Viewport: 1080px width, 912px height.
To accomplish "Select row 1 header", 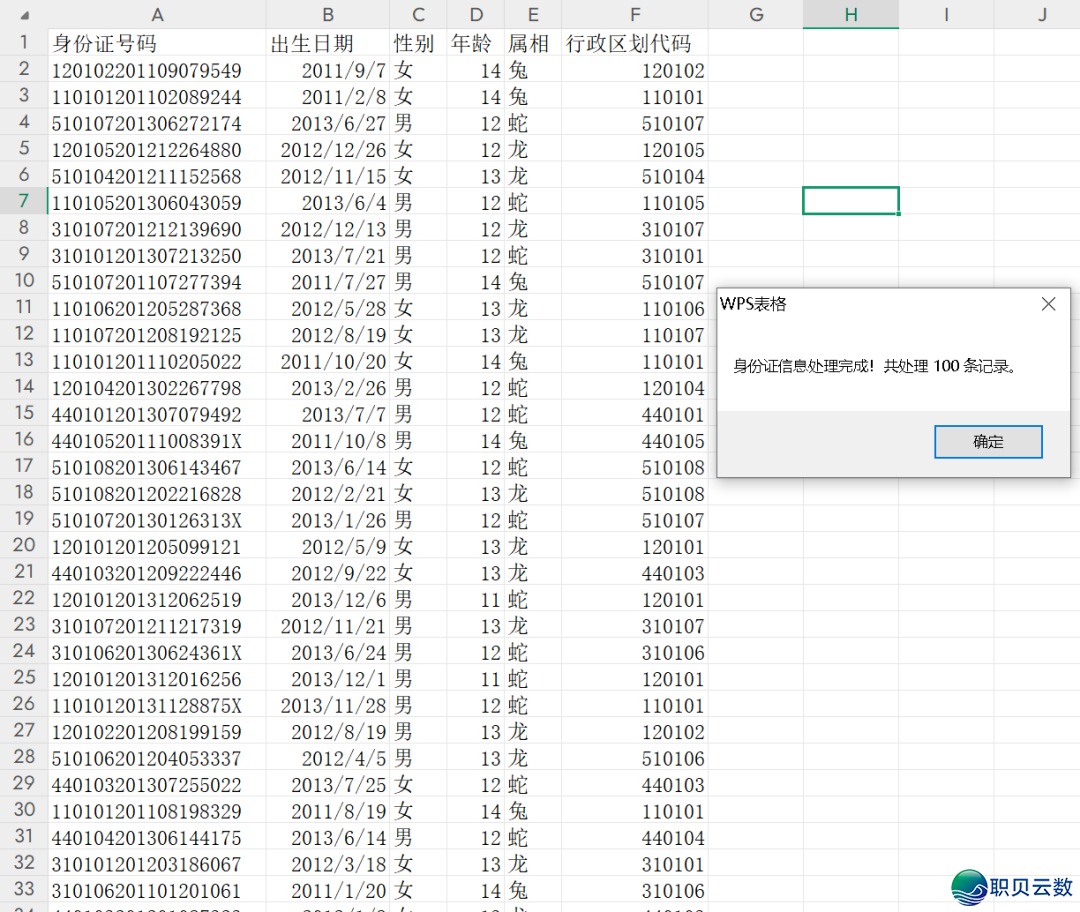I will tap(24, 43).
